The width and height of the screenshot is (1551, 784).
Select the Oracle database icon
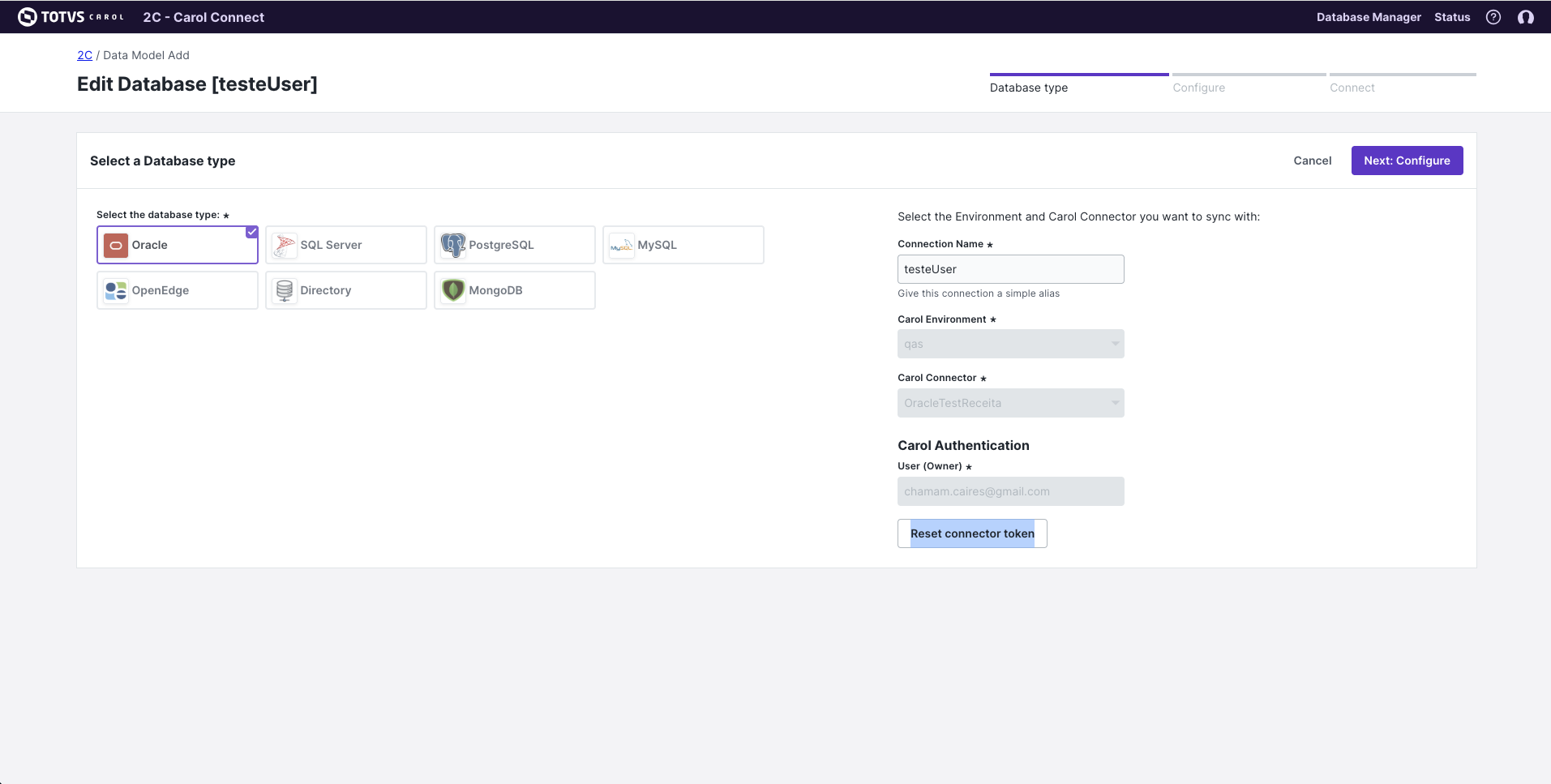tap(115, 244)
